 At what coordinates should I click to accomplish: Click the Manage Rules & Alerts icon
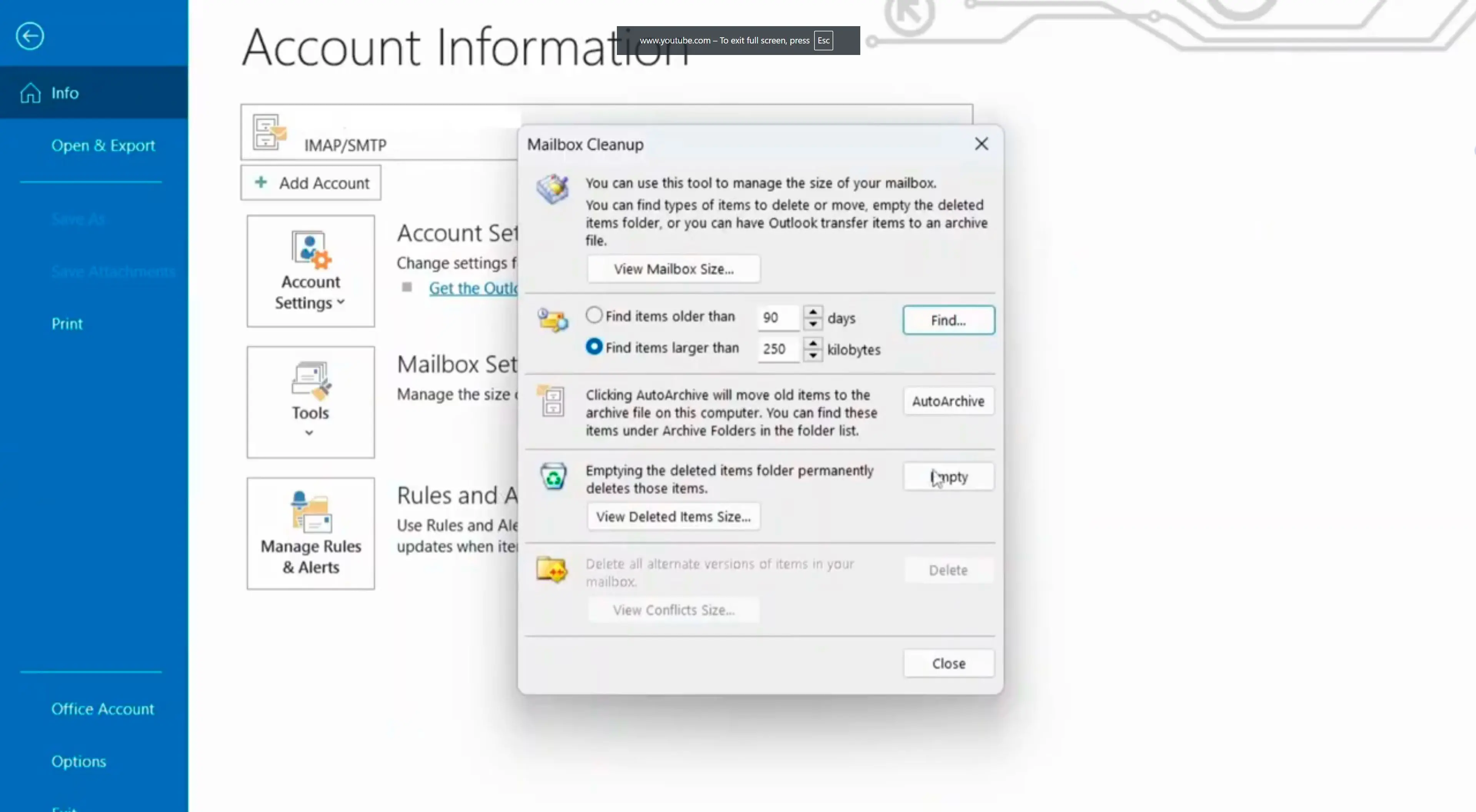[311, 512]
